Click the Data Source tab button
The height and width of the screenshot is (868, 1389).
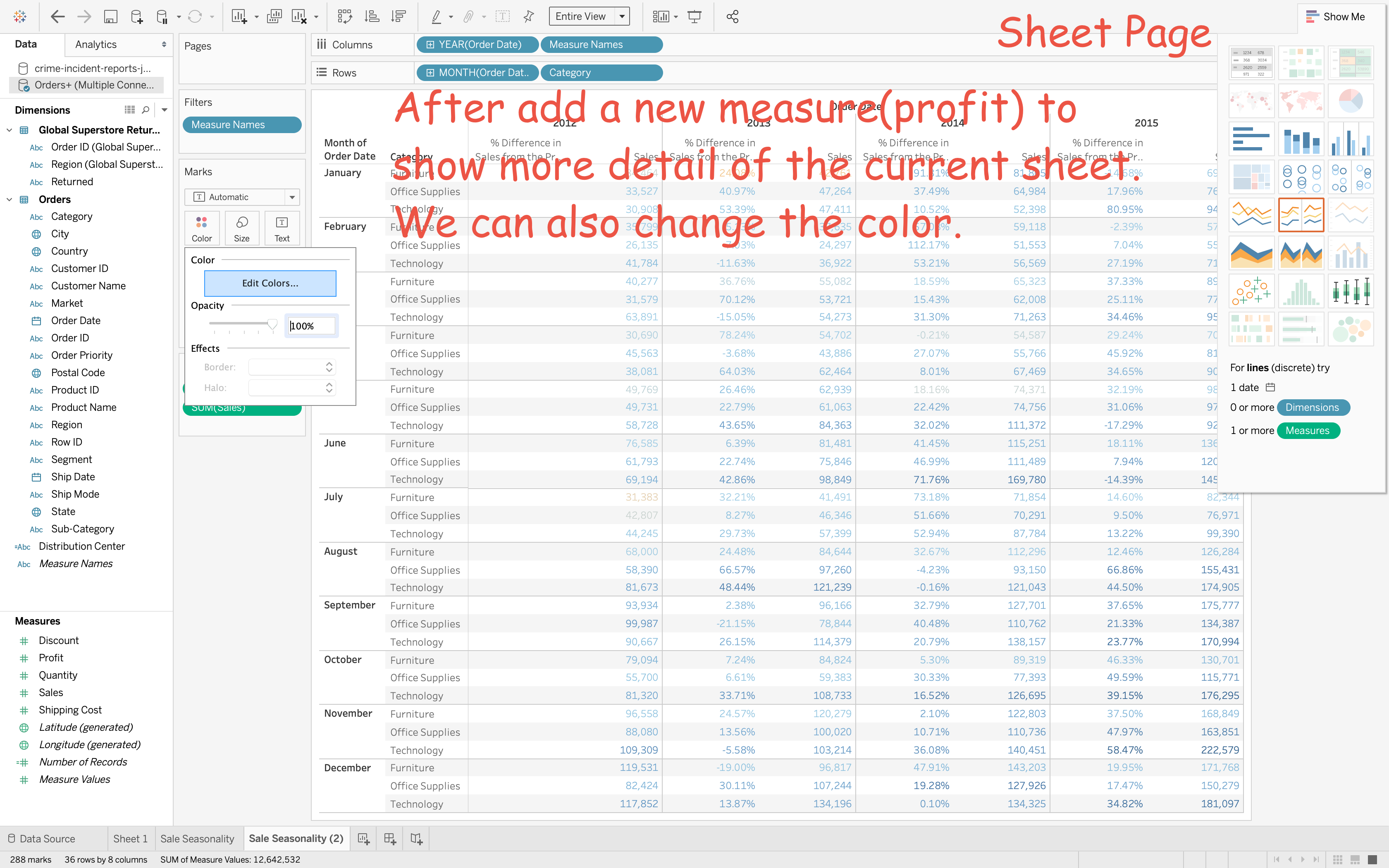pos(41,839)
